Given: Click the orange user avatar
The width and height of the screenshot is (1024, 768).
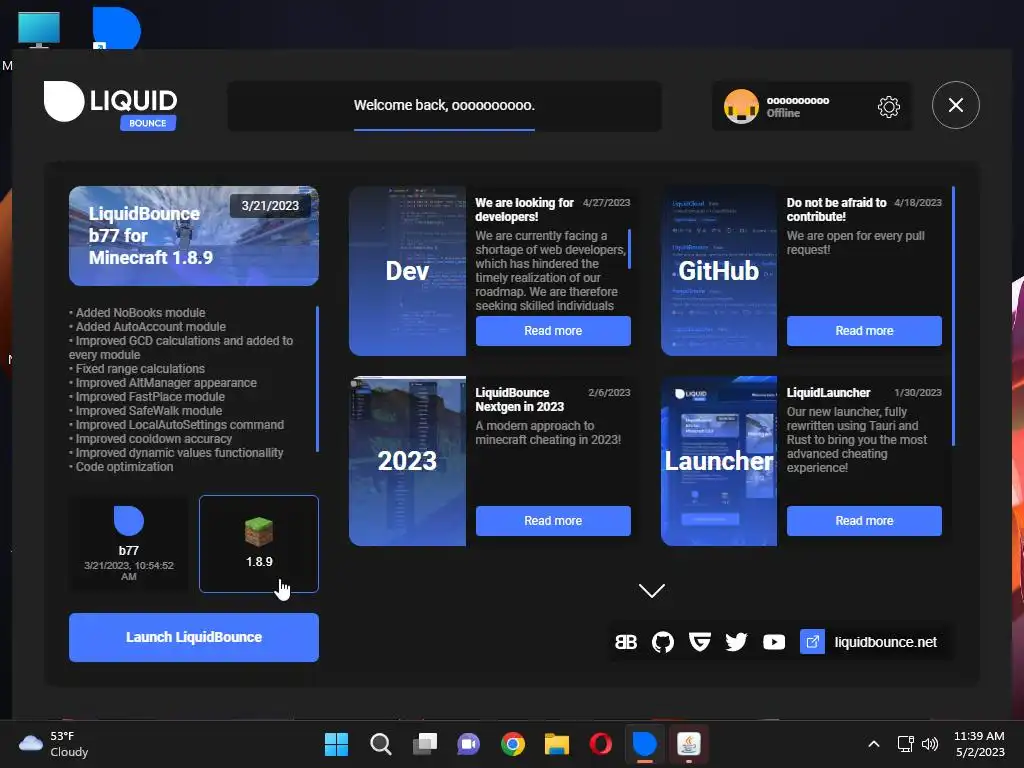Looking at the screenshot, I should [741, 106].
